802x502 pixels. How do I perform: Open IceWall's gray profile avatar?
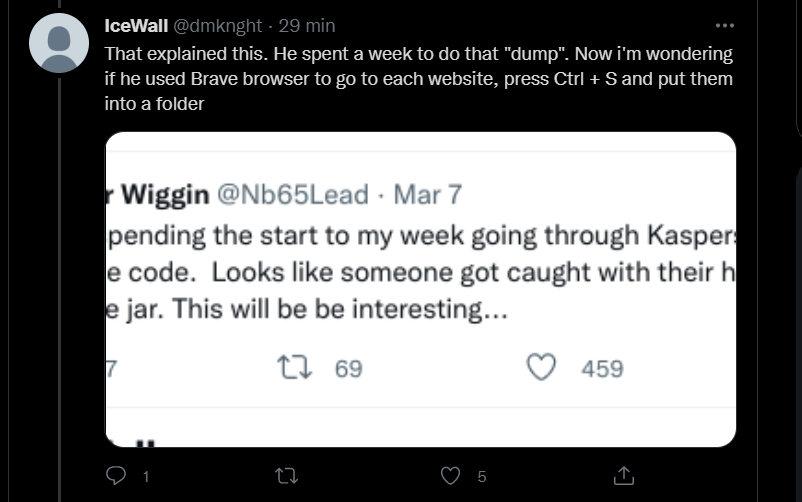click(59, 43)
